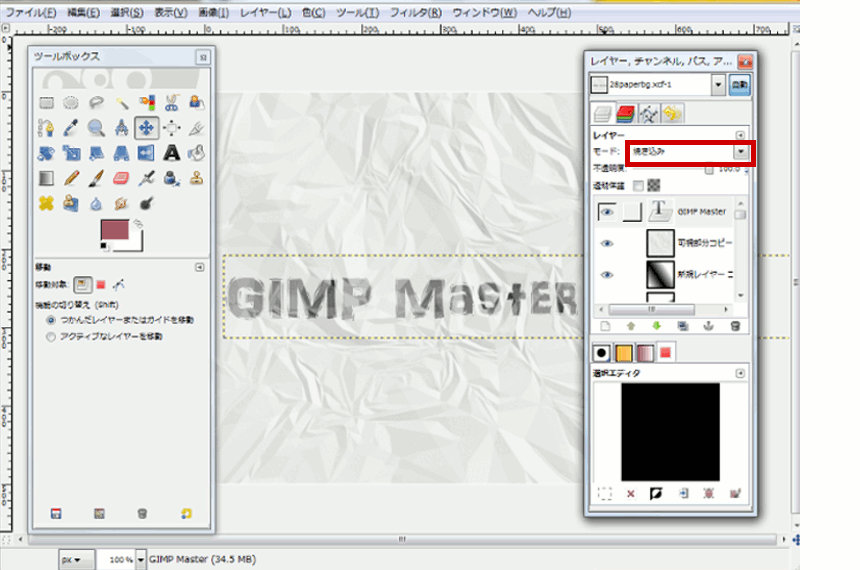
Task: Select the Blur/Sharpen droplet tool
Action: point(97,204)
